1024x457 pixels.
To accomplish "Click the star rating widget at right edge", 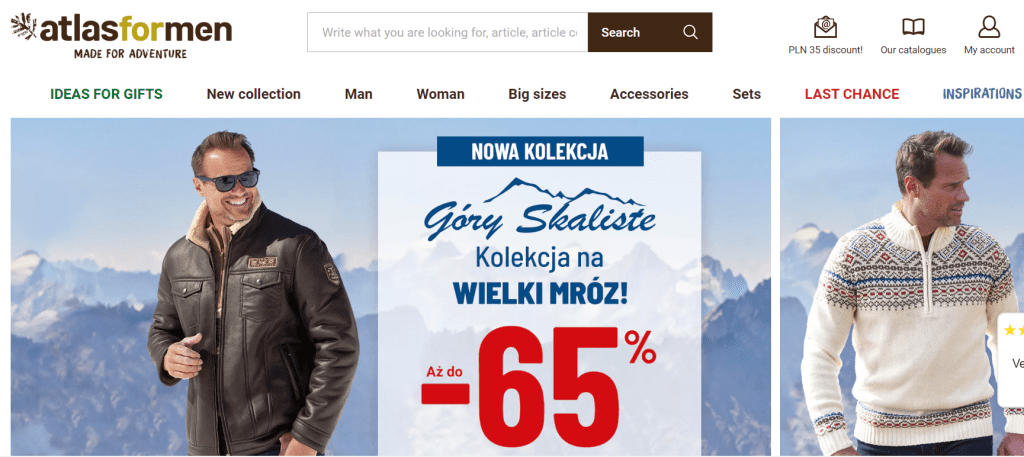I will pos(1012,360).
